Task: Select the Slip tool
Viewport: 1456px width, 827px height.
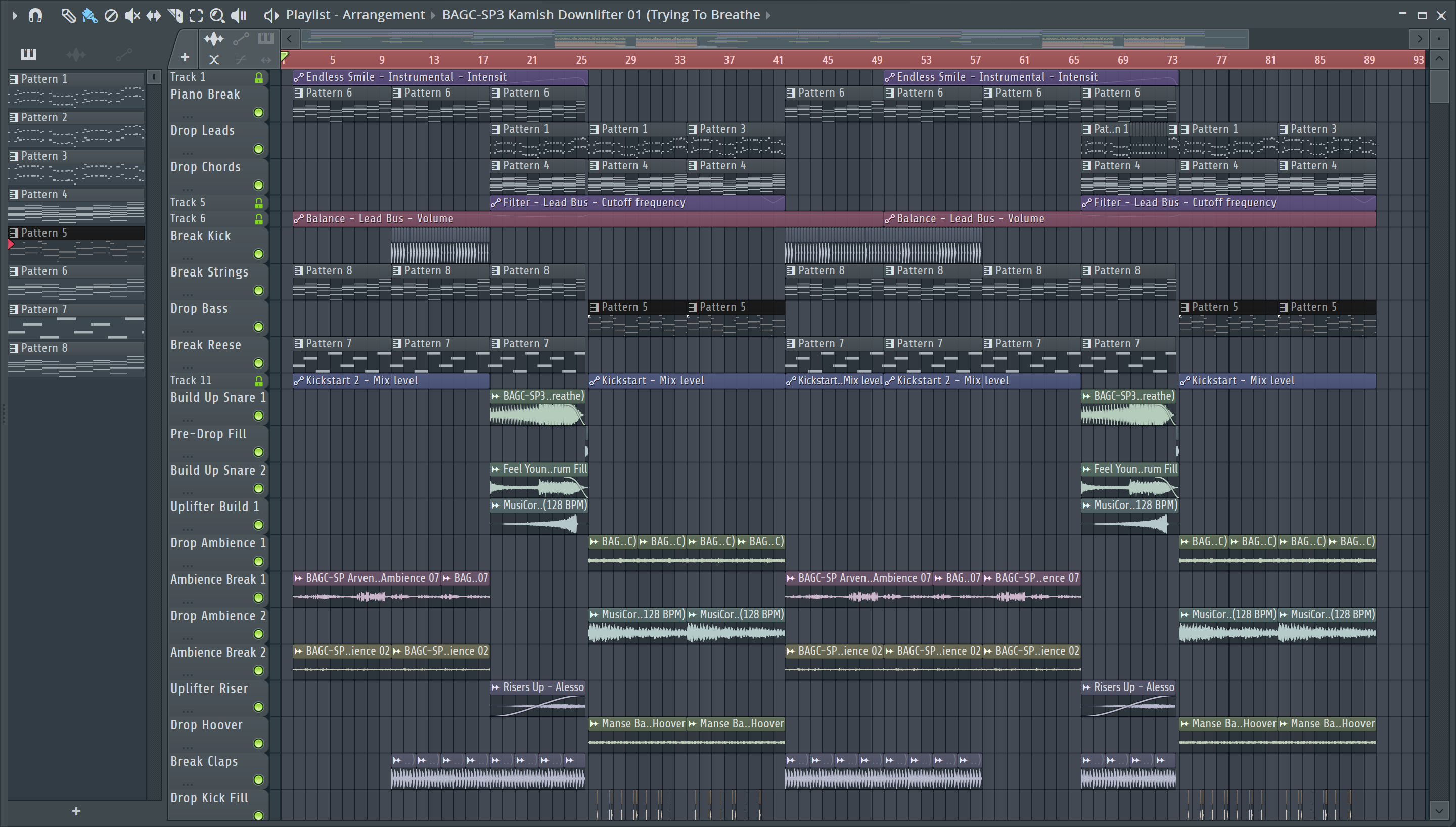Action: 153,15
